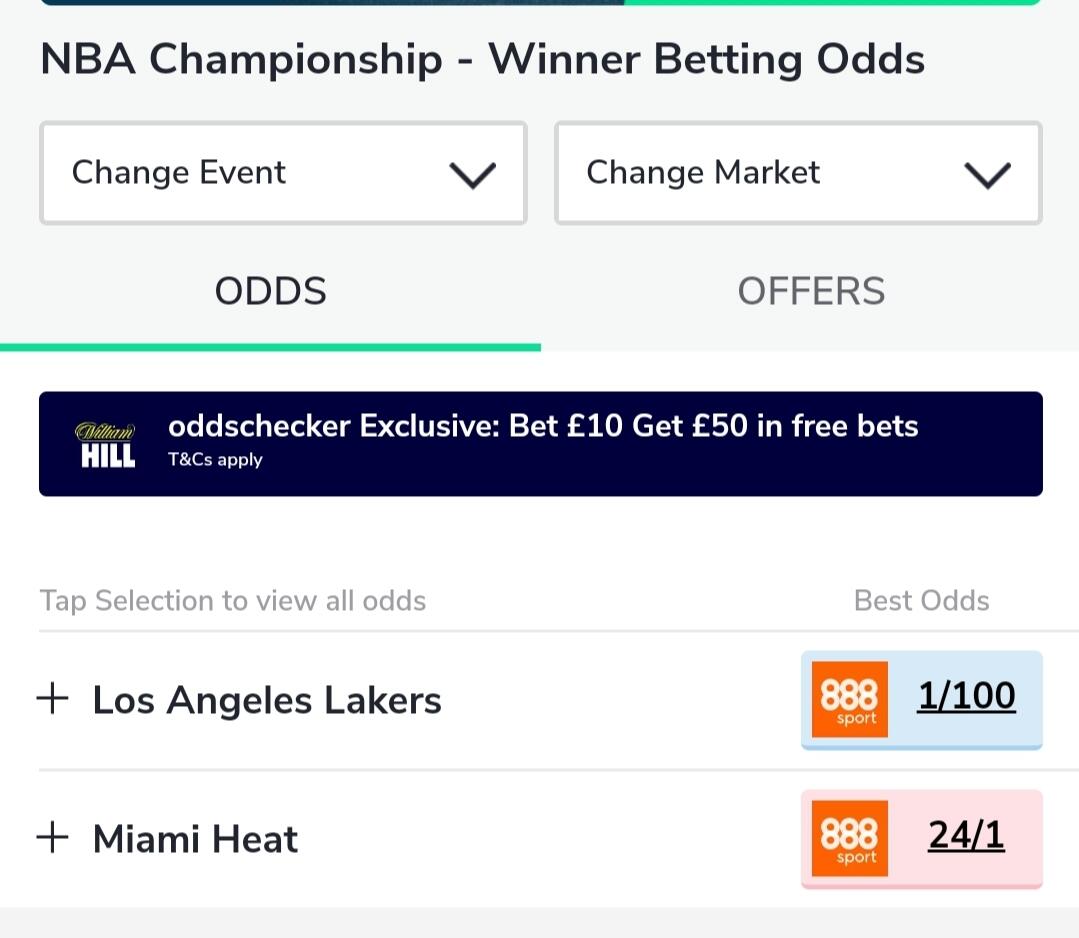The height and width of the screenshot is (938, 1079).
Task: Switch to the OFFERS tab
Action: point(810,292)
